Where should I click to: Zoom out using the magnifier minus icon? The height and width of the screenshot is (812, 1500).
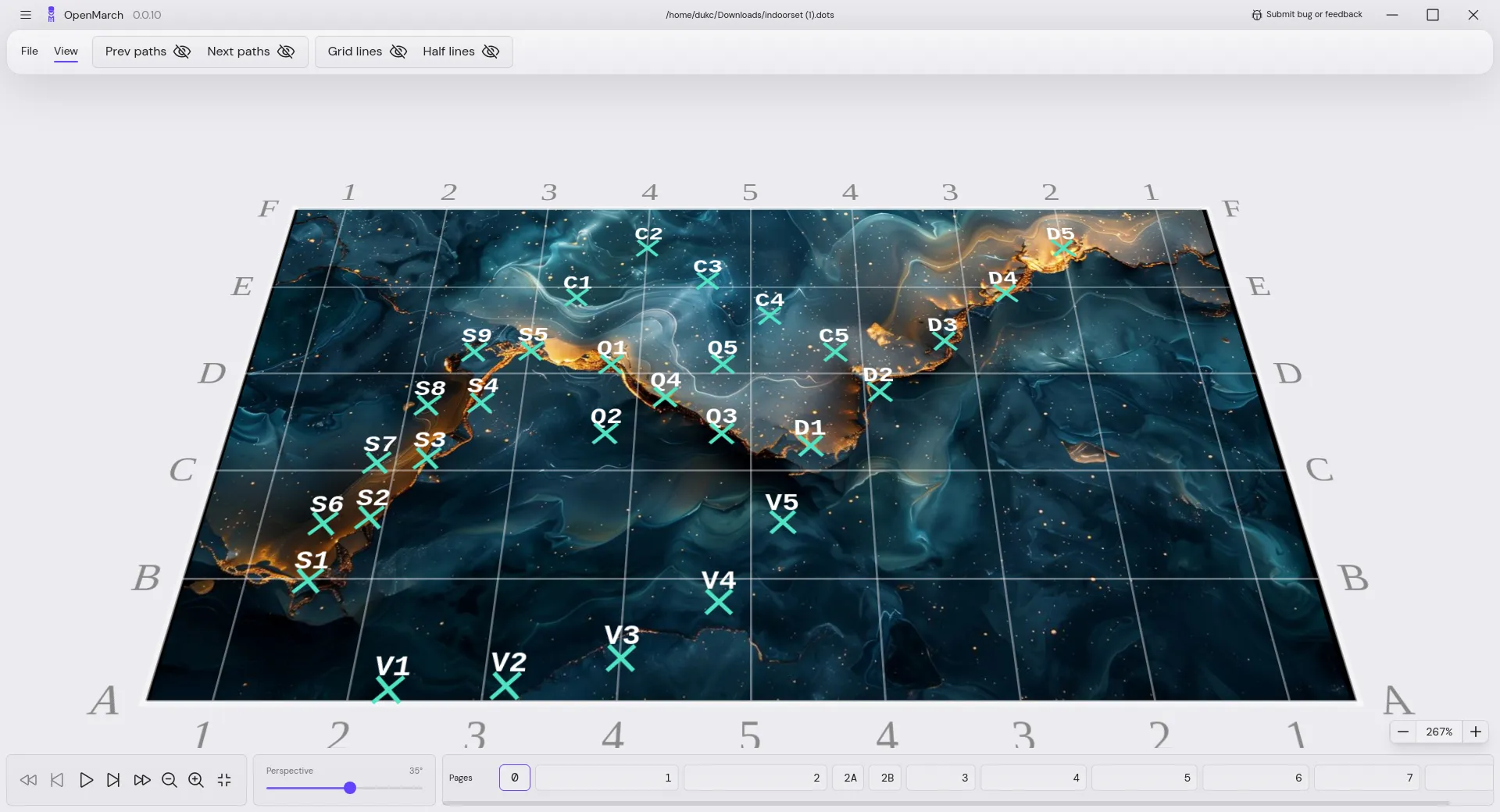pyautogui.click(x=169, y=780)
